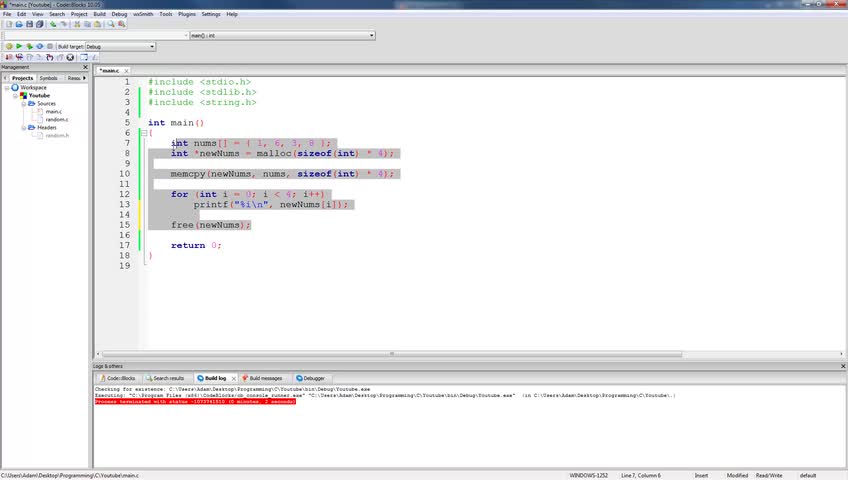Image resolution: width=848 pixels, height=480 pixels.
Task: Close the Build log tab
Action: pyautogui.click(x=234, y=378)
